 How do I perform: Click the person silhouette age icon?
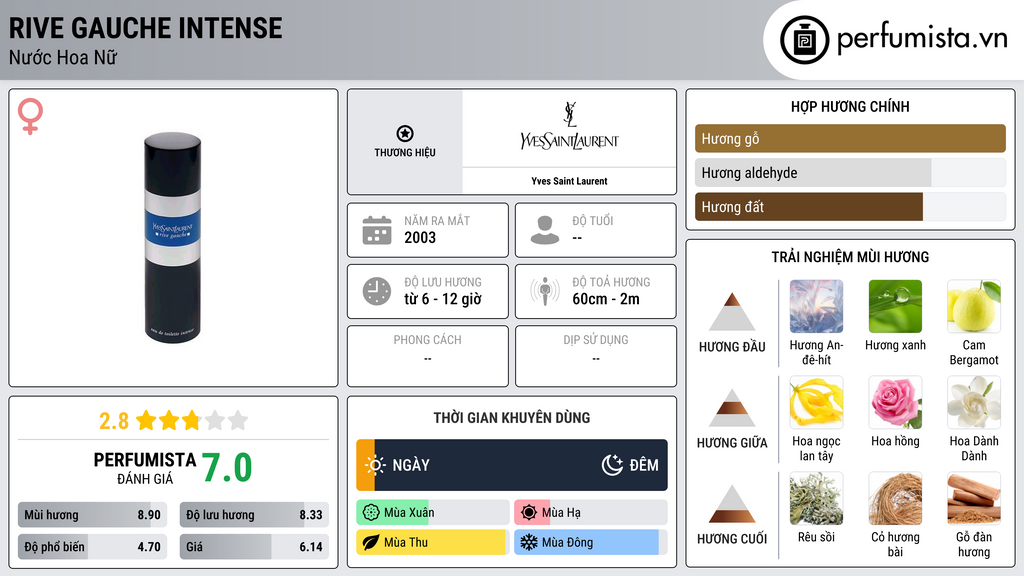tap(545, 230)
